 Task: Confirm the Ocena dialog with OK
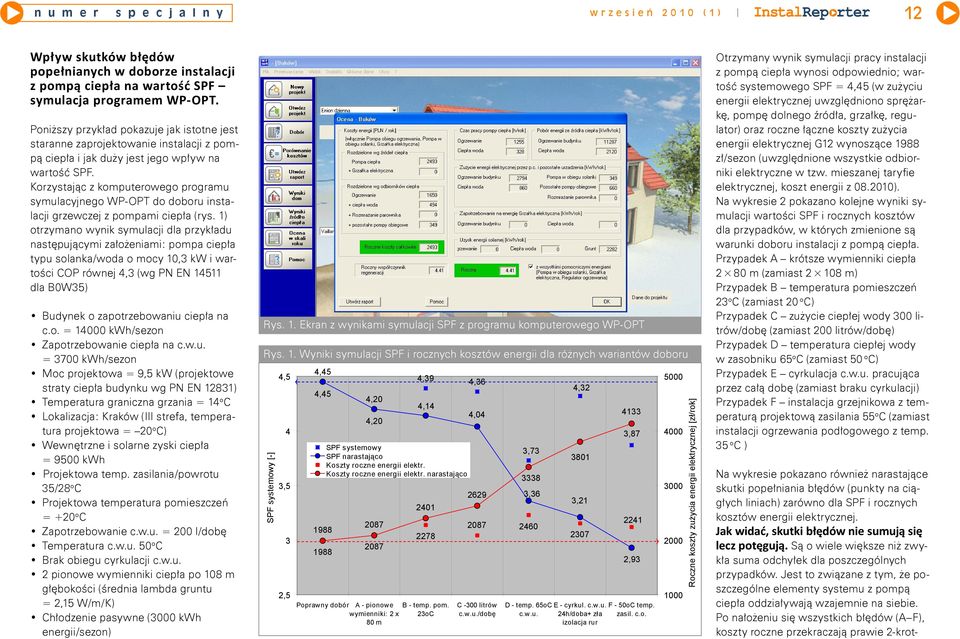click(606, 301)
